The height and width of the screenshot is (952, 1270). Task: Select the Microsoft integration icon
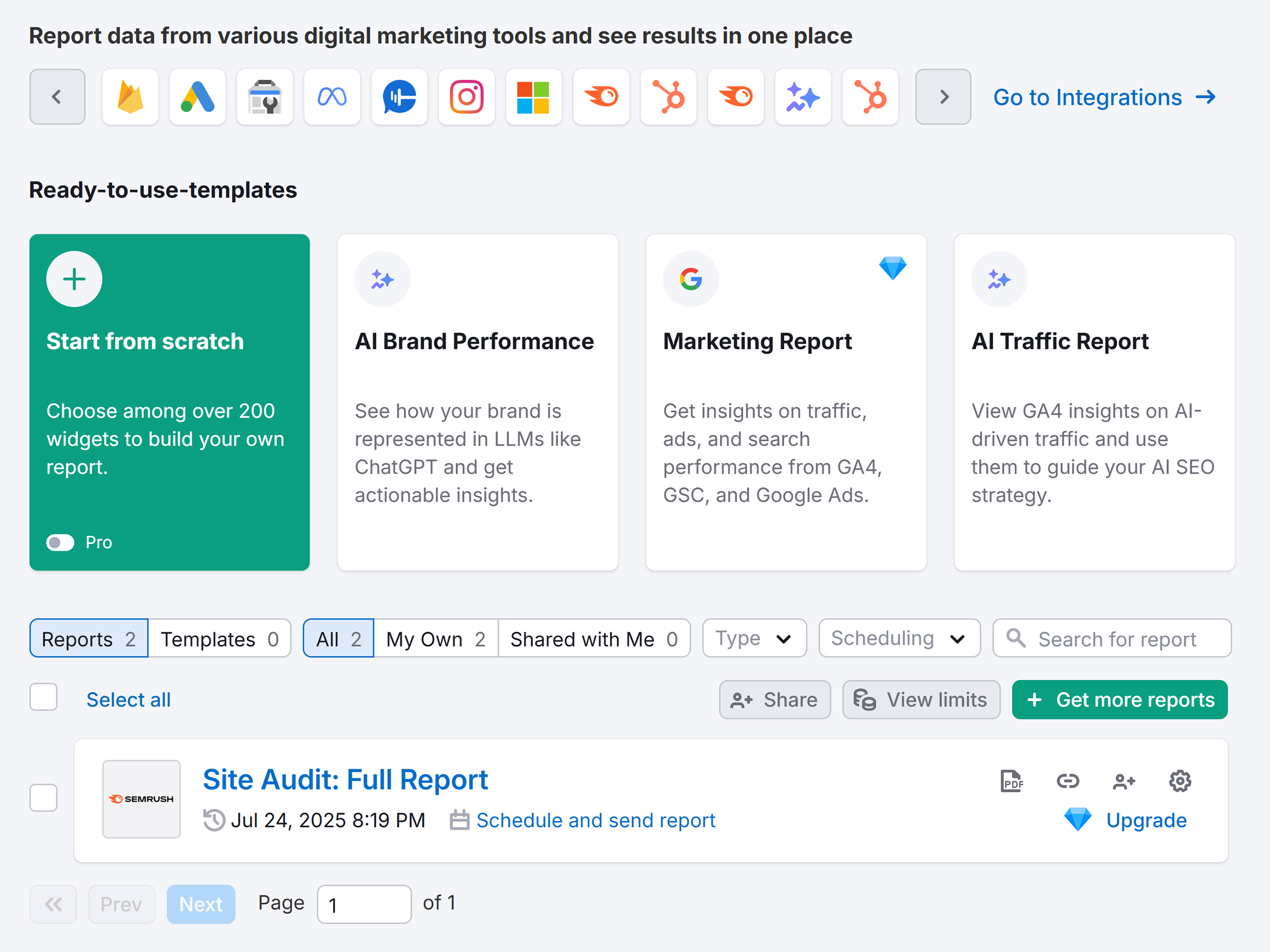tap(533, 97)
